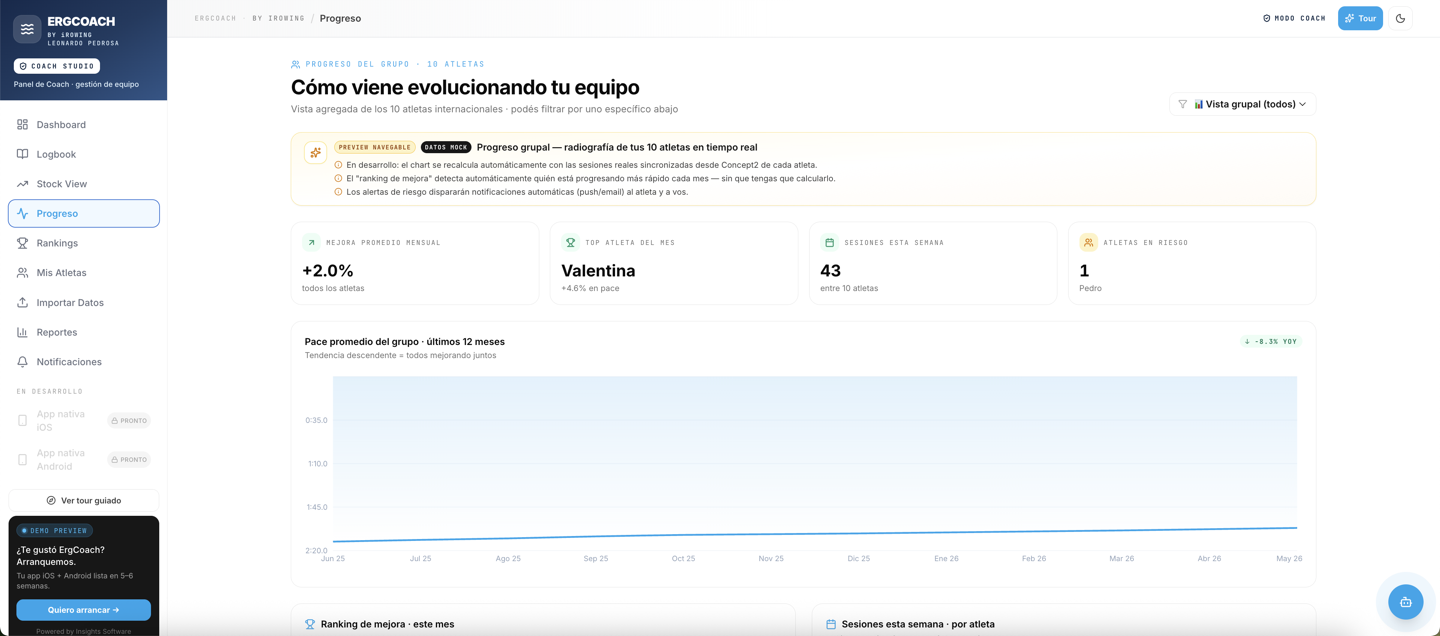Click the Sesiones Esta Semana calendar icon
1440x636 pixels.
829,242
